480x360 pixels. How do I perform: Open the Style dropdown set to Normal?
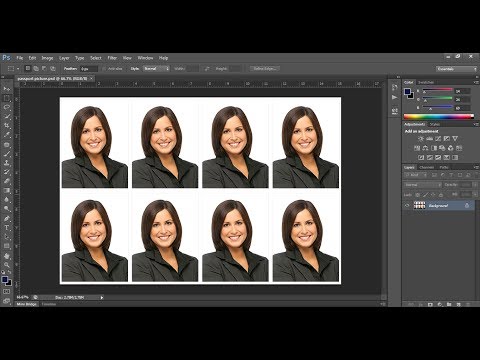[156, 69]
